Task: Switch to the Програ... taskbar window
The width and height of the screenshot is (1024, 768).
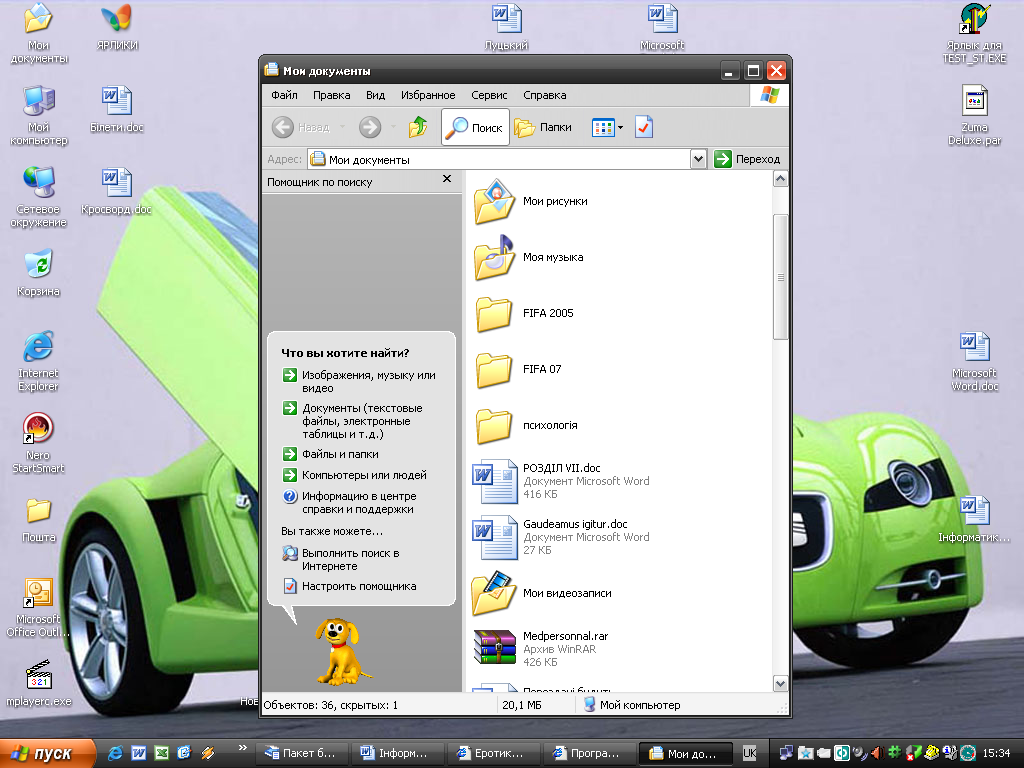Action: pyautogui.click(x=588, y=753)
